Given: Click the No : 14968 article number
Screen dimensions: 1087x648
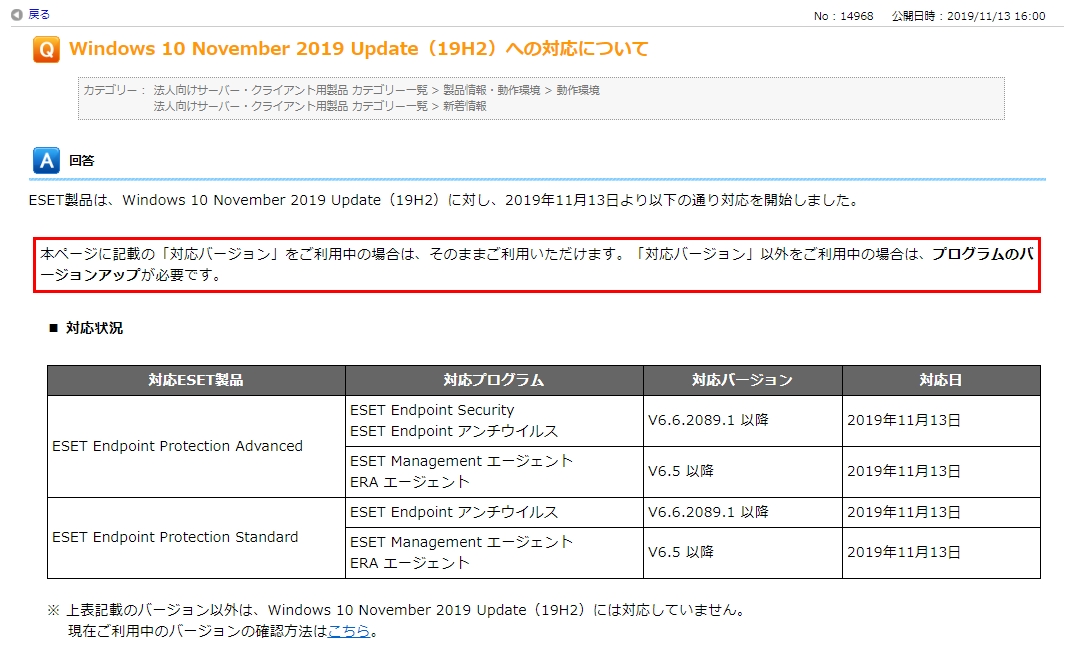Looking at the screenshot, I should click(x=843, y=16).
